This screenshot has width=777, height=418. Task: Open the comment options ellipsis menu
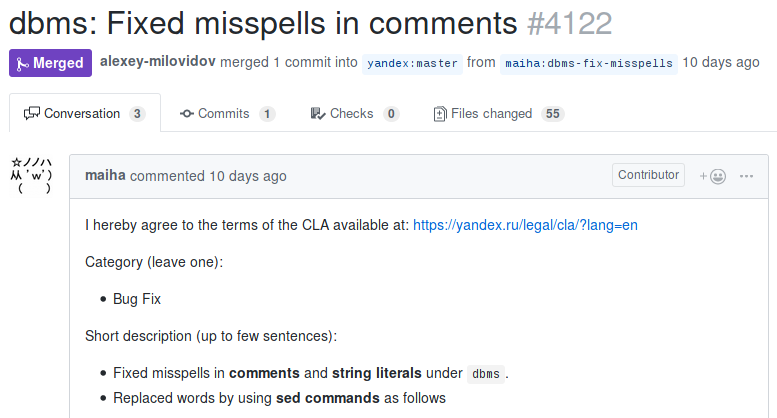[746, 176]
